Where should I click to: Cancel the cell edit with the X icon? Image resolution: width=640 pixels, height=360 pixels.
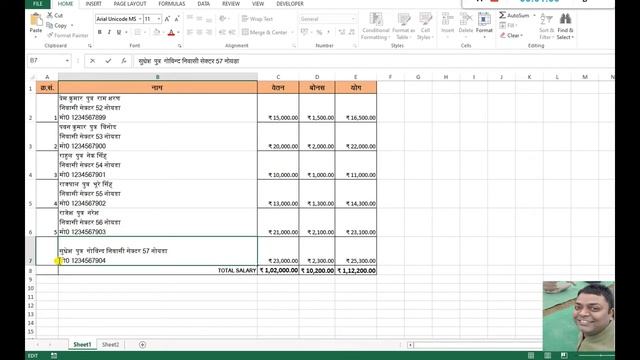point(92,61)
